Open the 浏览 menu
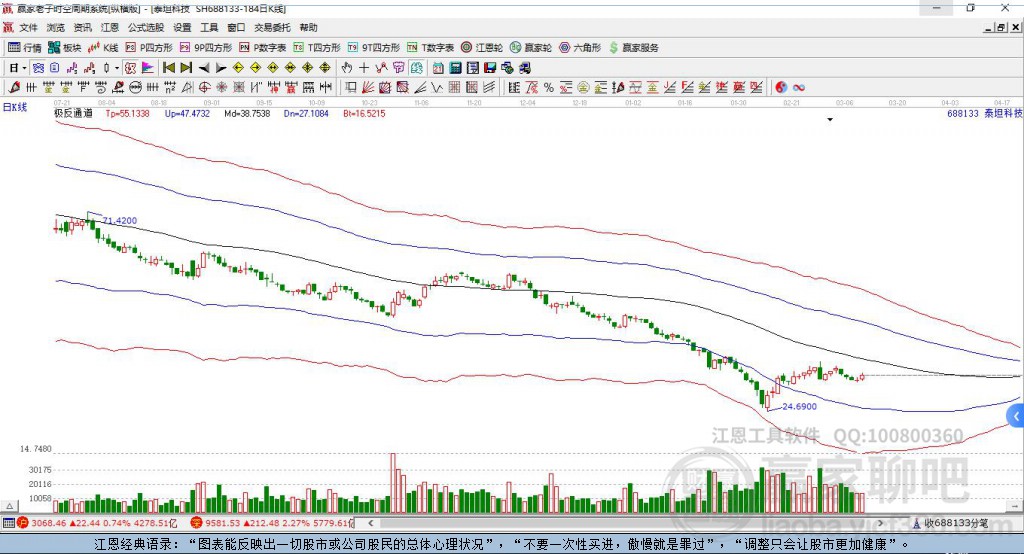This screenshot has height=554, width=1024. pos(56,27)
